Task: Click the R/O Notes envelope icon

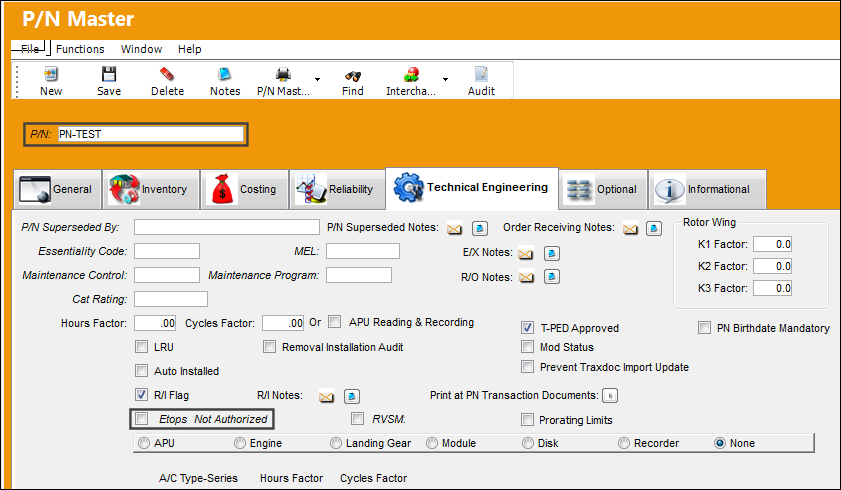Action: (527, 277)
